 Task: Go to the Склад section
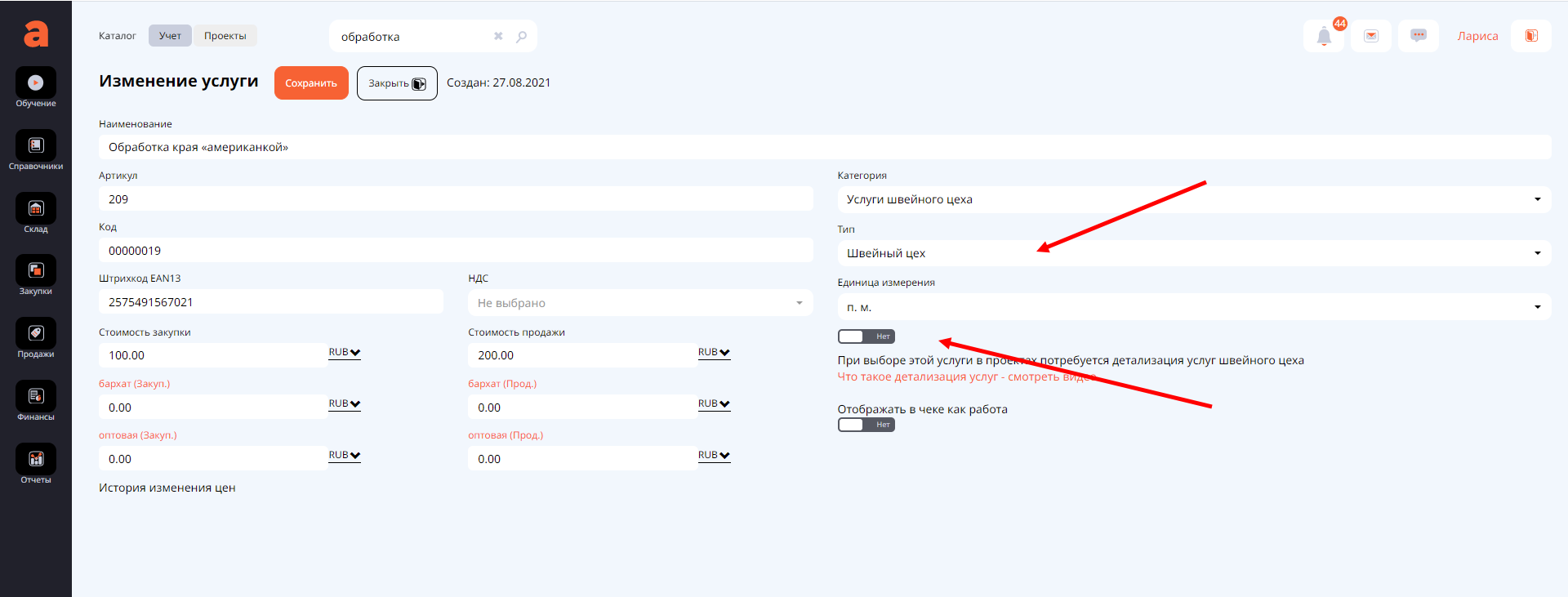36,211
